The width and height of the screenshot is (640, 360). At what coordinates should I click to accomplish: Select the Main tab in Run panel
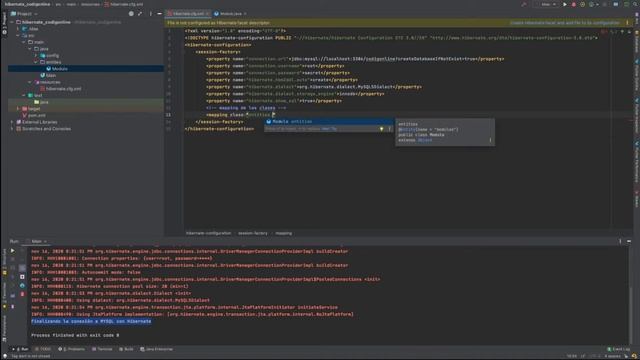point(36,241)
